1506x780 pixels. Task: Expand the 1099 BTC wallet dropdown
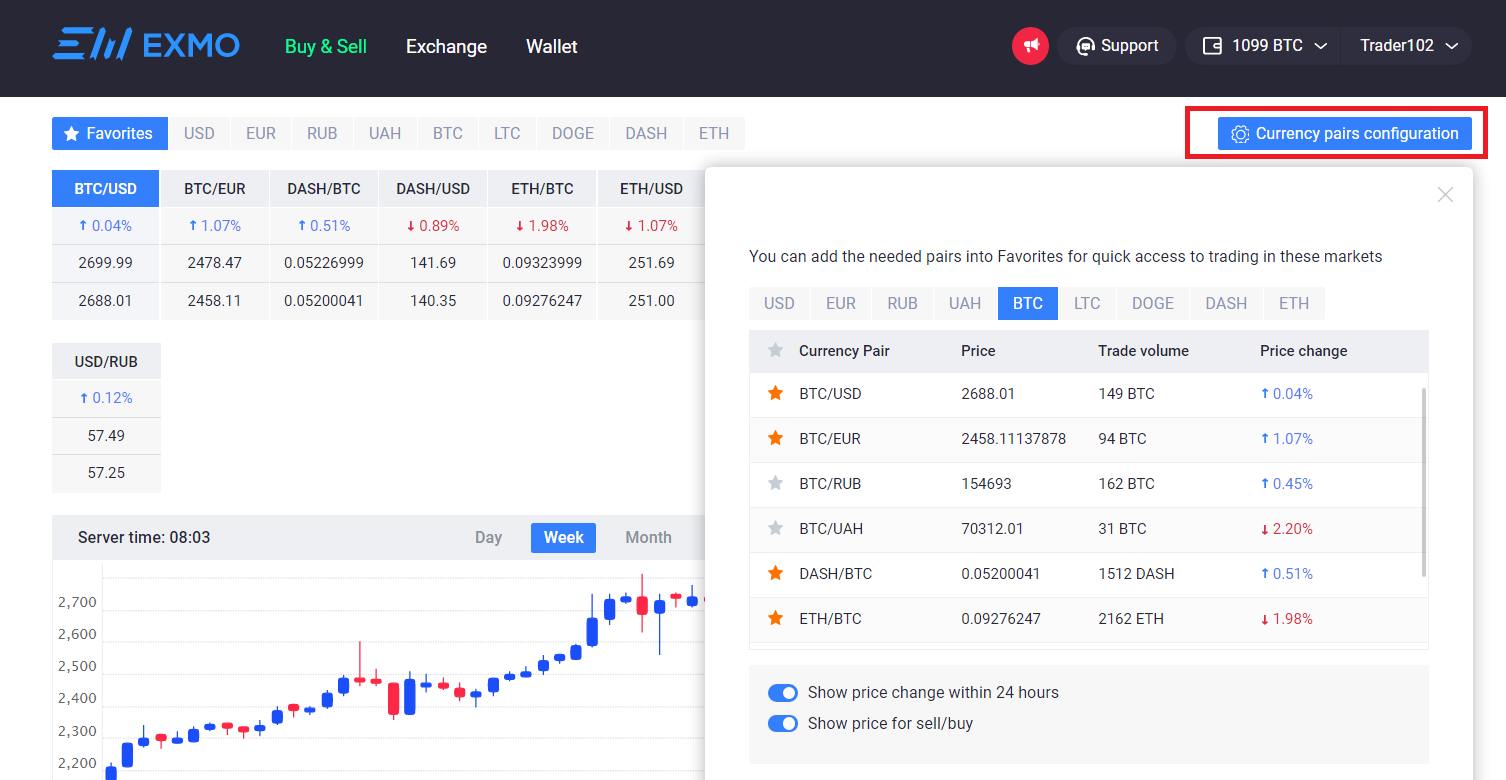[x=1265, y=46]
